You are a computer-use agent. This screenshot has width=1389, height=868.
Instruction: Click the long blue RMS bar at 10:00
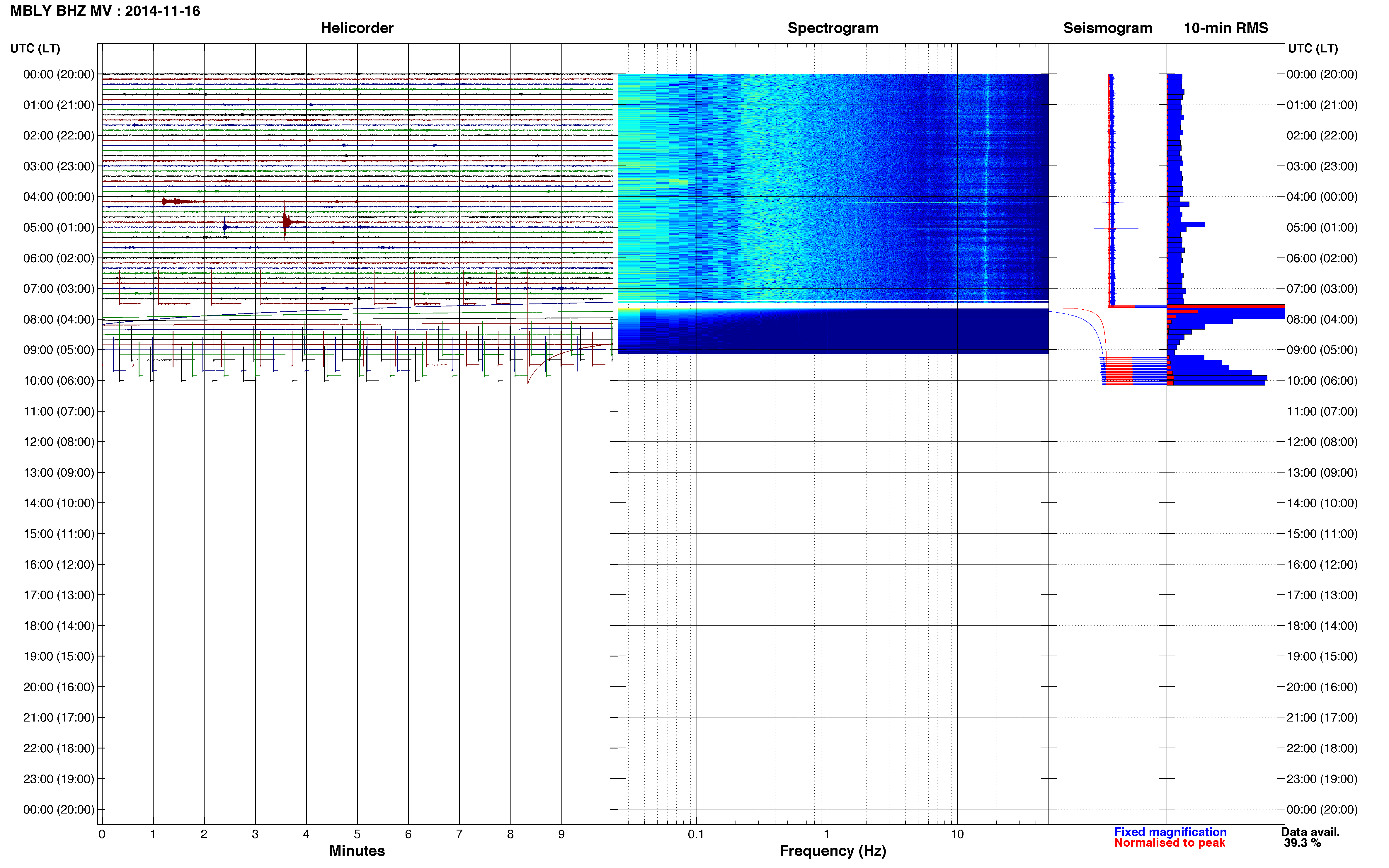coord(1217,379)
